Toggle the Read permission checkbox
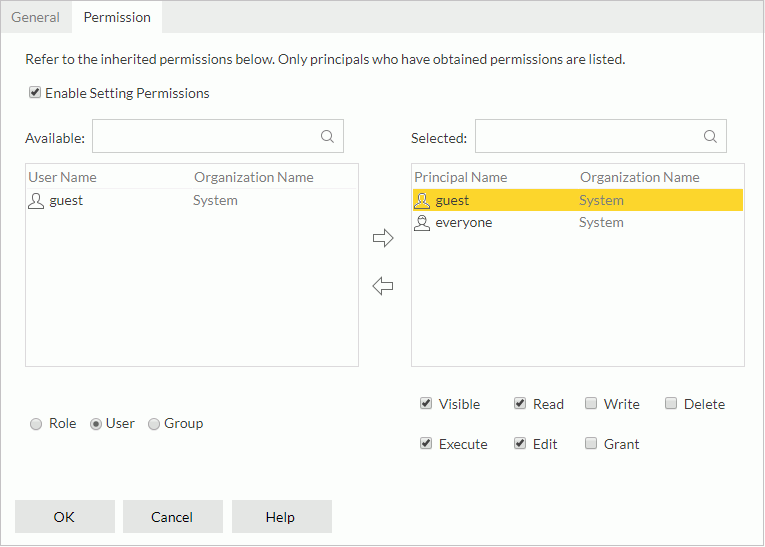The width and height of the screenshot is (765, 547). [520, 403]
